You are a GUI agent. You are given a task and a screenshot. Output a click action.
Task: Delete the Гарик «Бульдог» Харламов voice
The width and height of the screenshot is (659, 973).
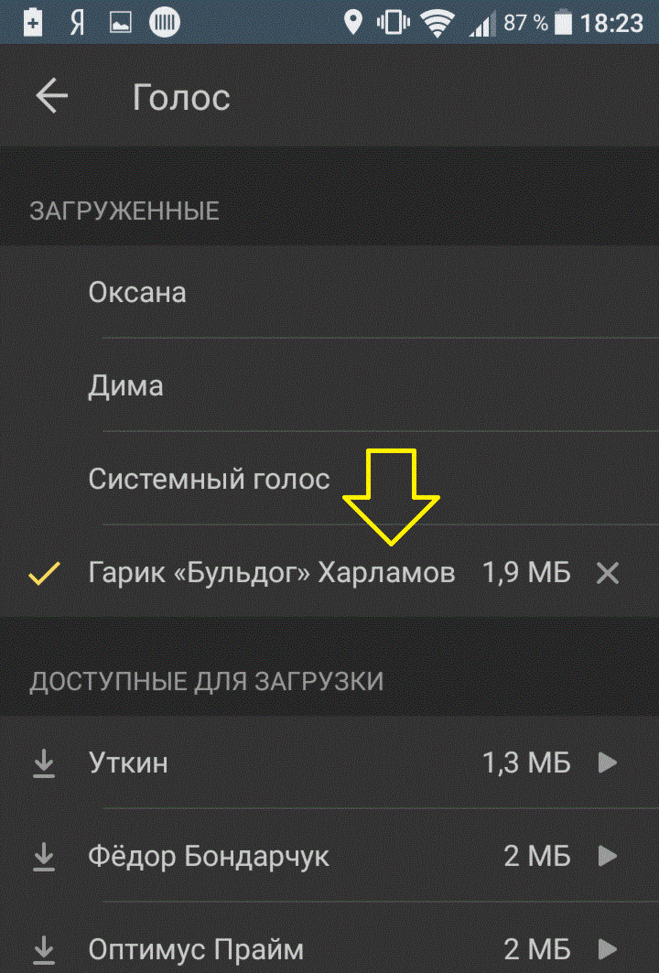click(607, 573)
